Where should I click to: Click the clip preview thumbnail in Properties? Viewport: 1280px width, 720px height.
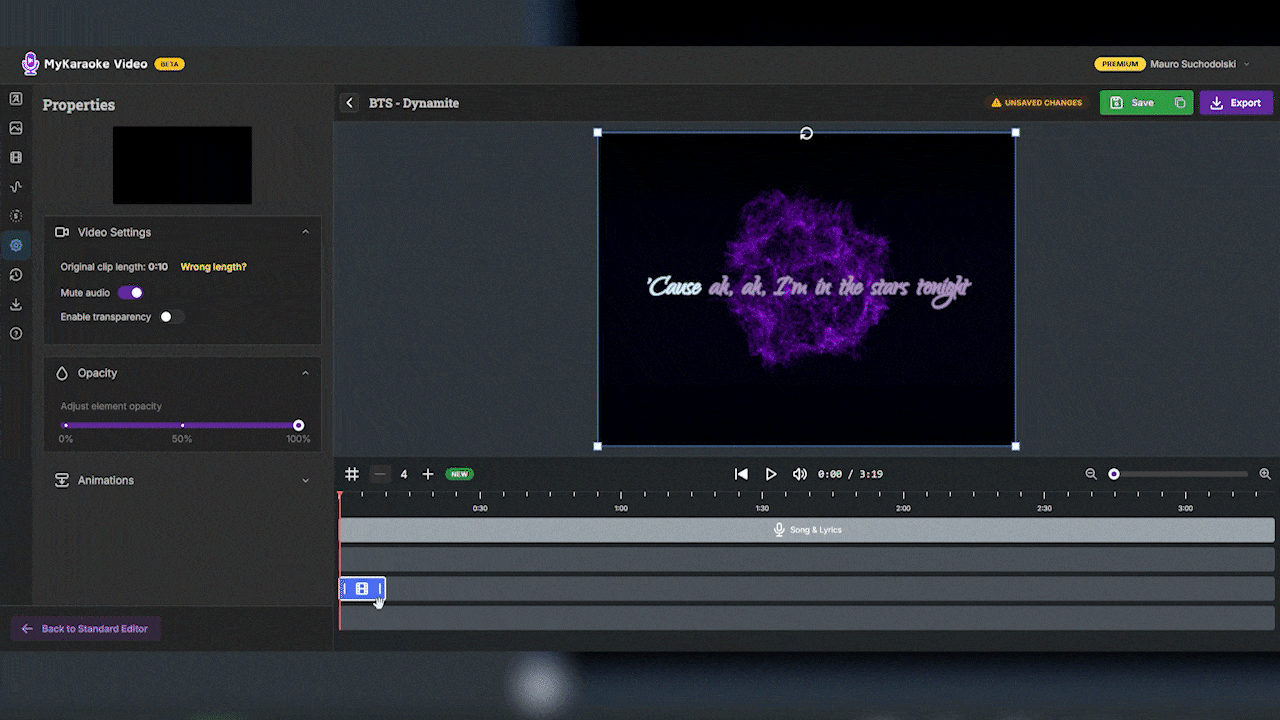pos(182,165)
